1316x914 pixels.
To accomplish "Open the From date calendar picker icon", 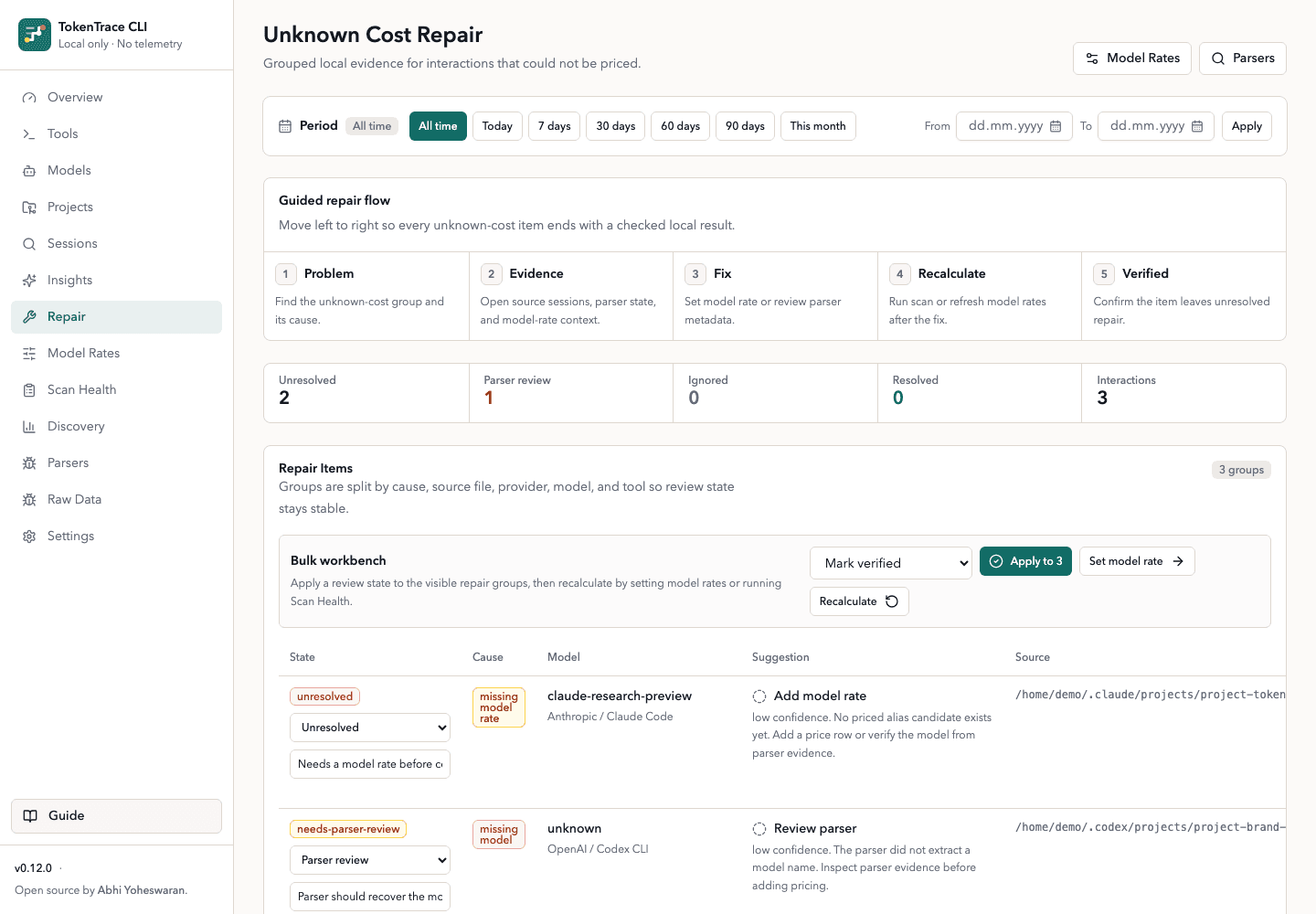I will 1056,126.
